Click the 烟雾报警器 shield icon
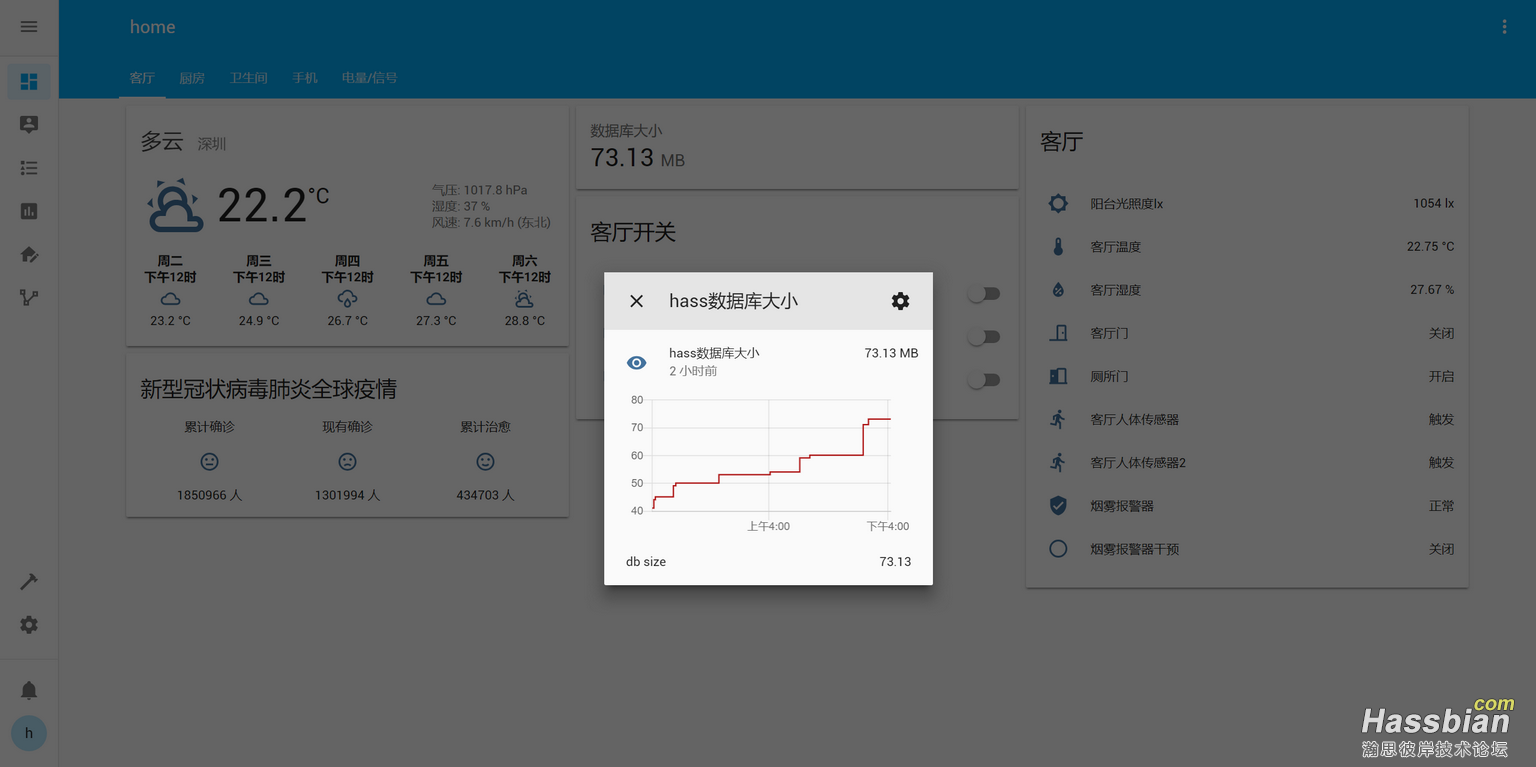 click(1058, 505)
